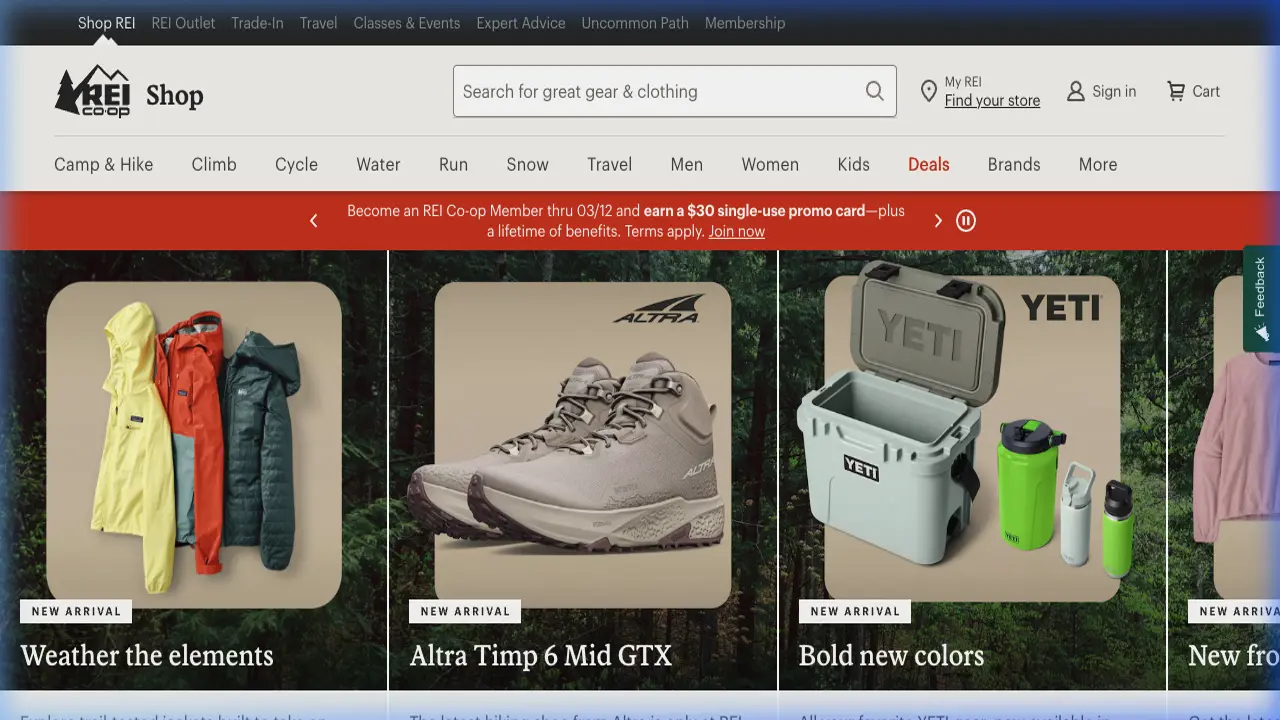Show previous promo banner message
Image resolution: width=1280 pixels, height=720 pixels.
coord(313,221)
